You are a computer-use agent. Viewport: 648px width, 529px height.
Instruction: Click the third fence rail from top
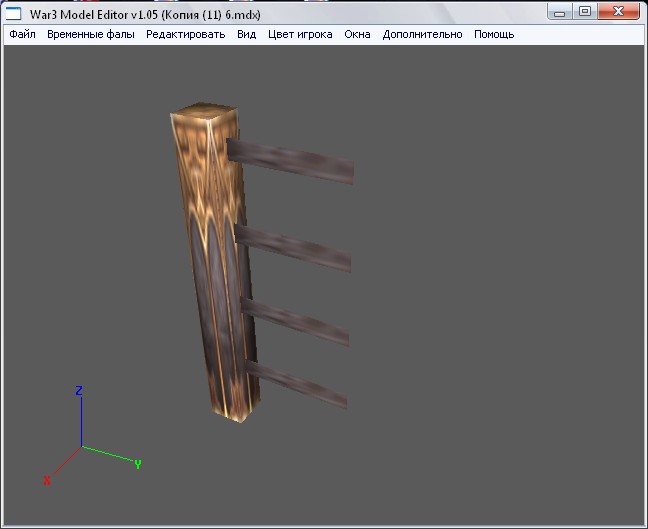[295, 322]
